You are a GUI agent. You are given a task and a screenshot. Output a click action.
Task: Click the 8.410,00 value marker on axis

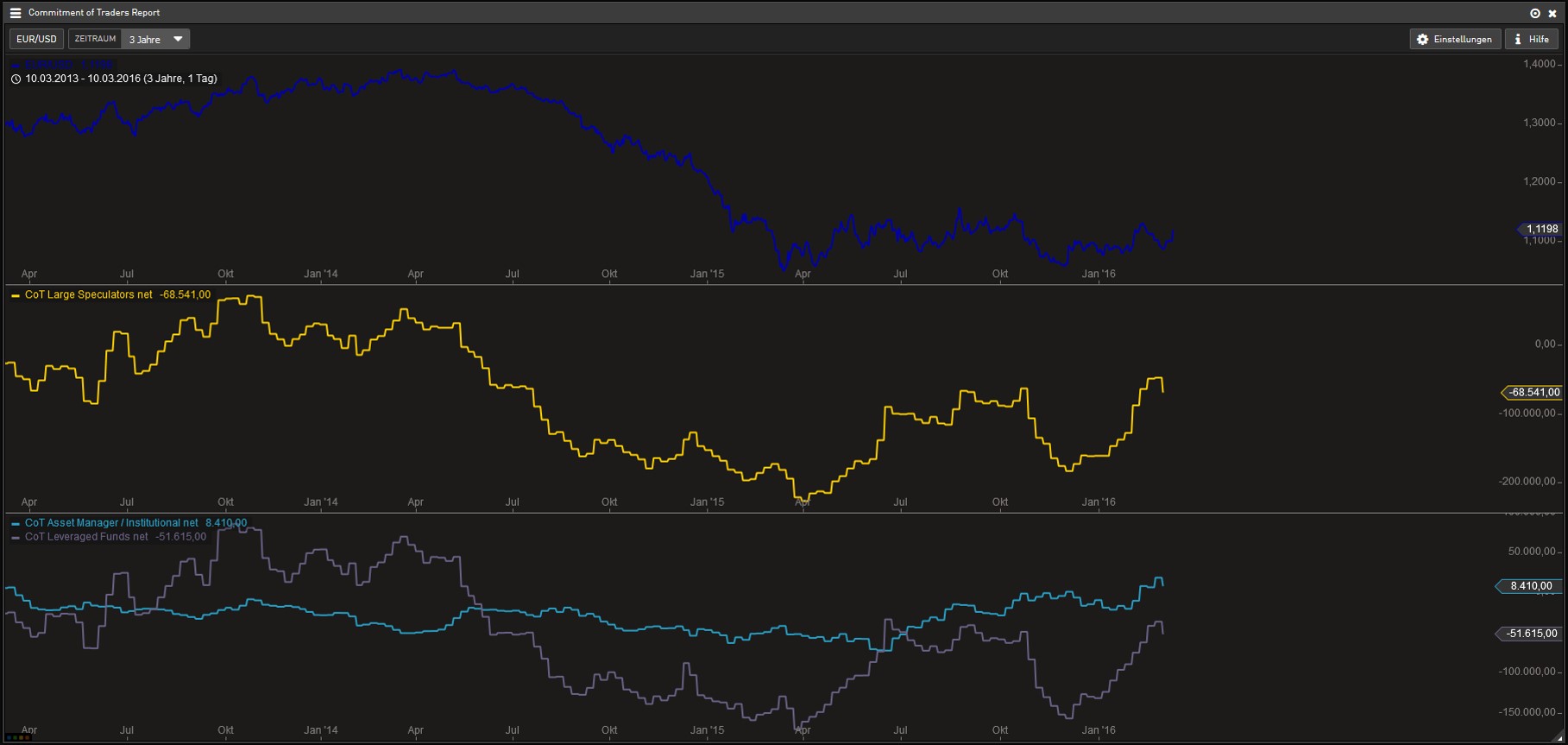pyautogui.click(x=1530, y=586)
